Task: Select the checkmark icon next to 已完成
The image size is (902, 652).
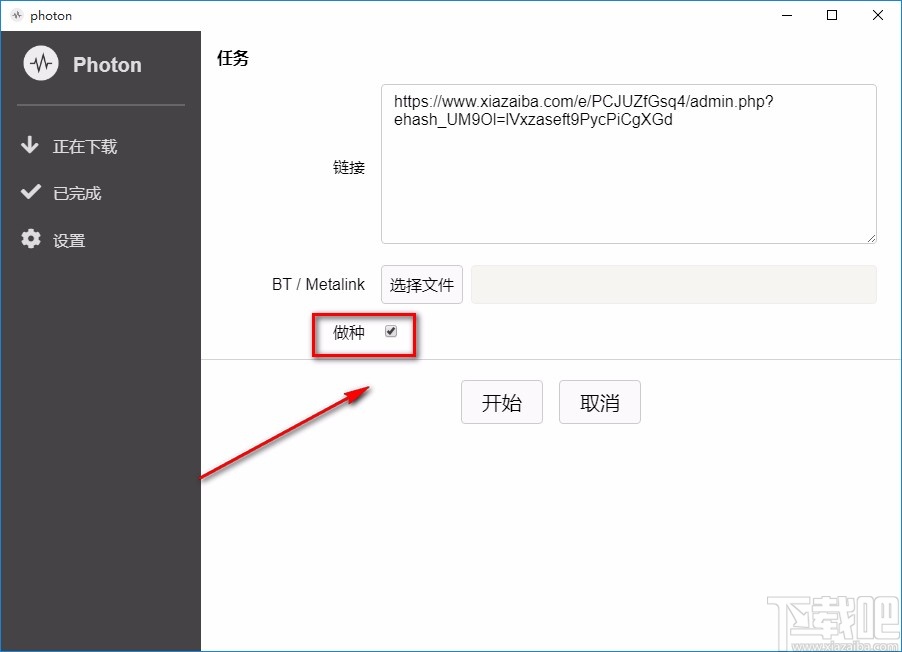Action: pos(31,192)
